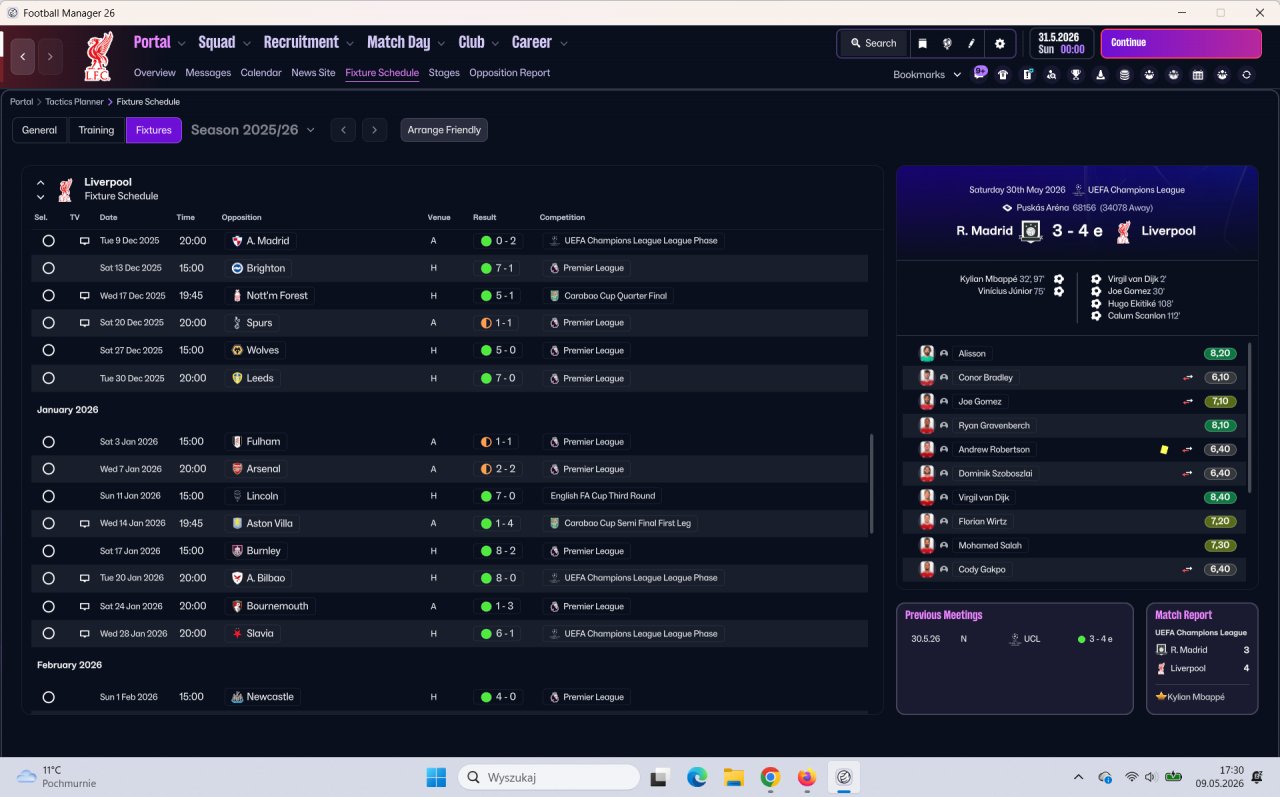Click Real Madrid badge in match header

(x=1031, y=231)
